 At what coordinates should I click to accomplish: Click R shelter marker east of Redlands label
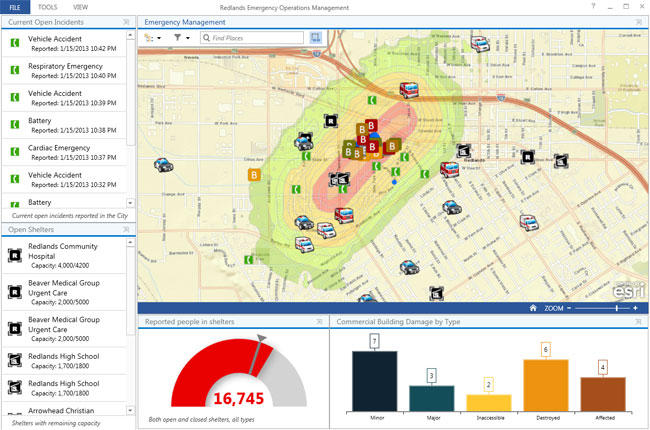[527, 157]
